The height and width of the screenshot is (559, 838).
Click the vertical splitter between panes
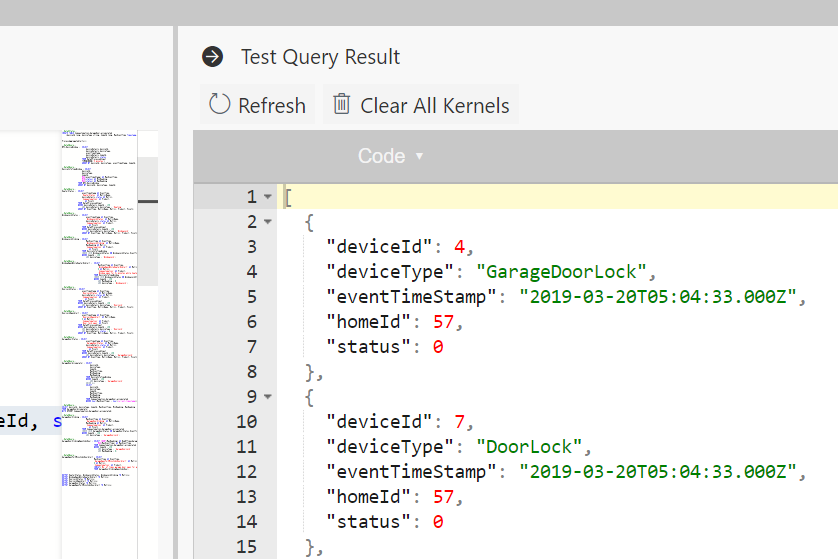(x=175, y=292)
